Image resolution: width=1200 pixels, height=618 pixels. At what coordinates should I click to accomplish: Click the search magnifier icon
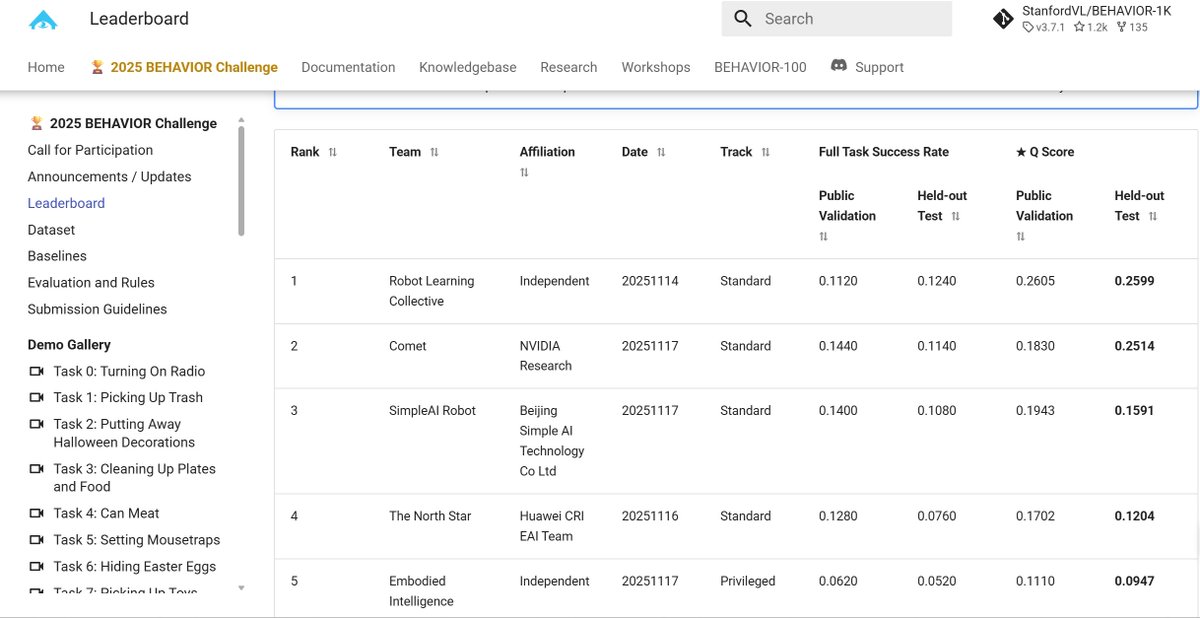[742, 19]
